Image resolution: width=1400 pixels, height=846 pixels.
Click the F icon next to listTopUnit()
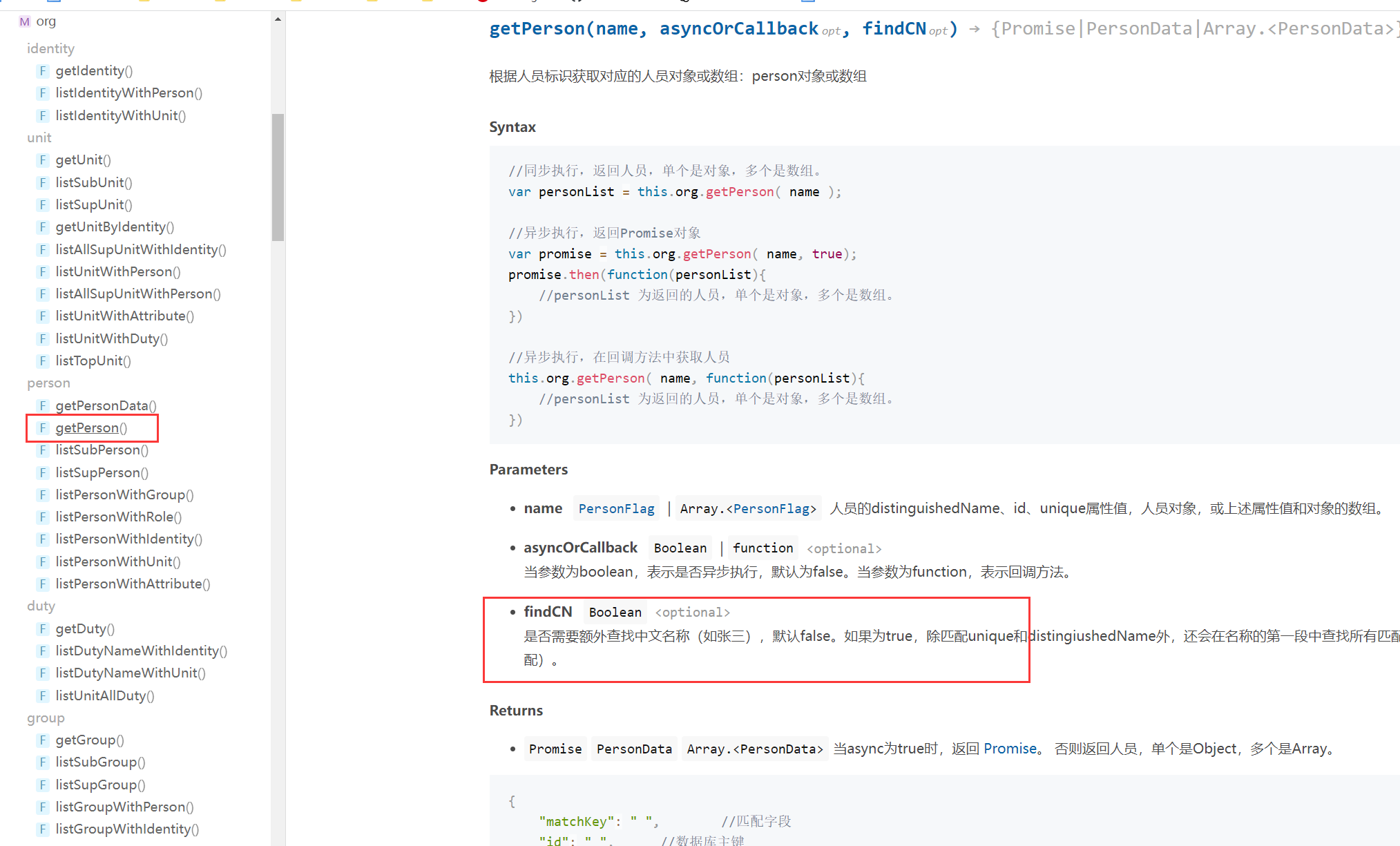coord(43,360)
